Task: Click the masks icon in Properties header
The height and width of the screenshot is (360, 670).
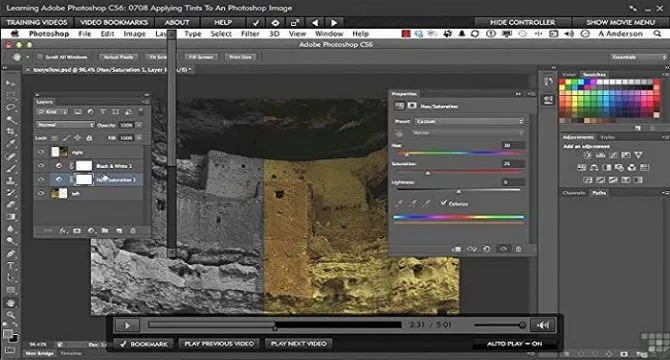Action: [x=412, y=105]
